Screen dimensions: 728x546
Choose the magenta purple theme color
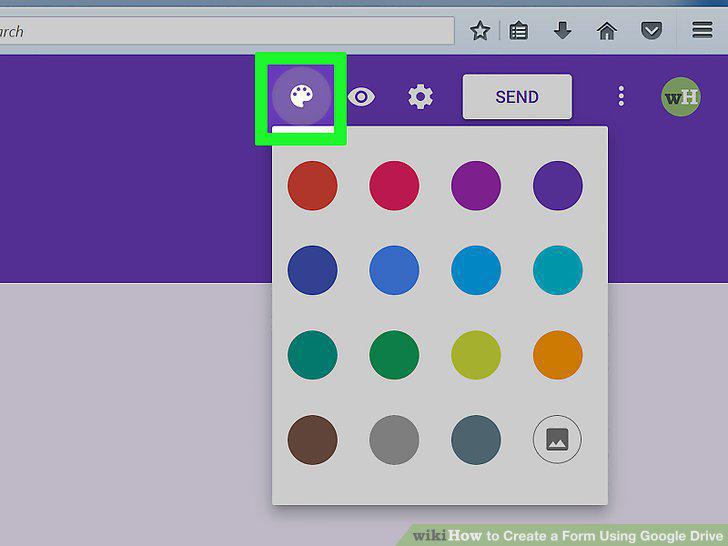coord(476,186)
